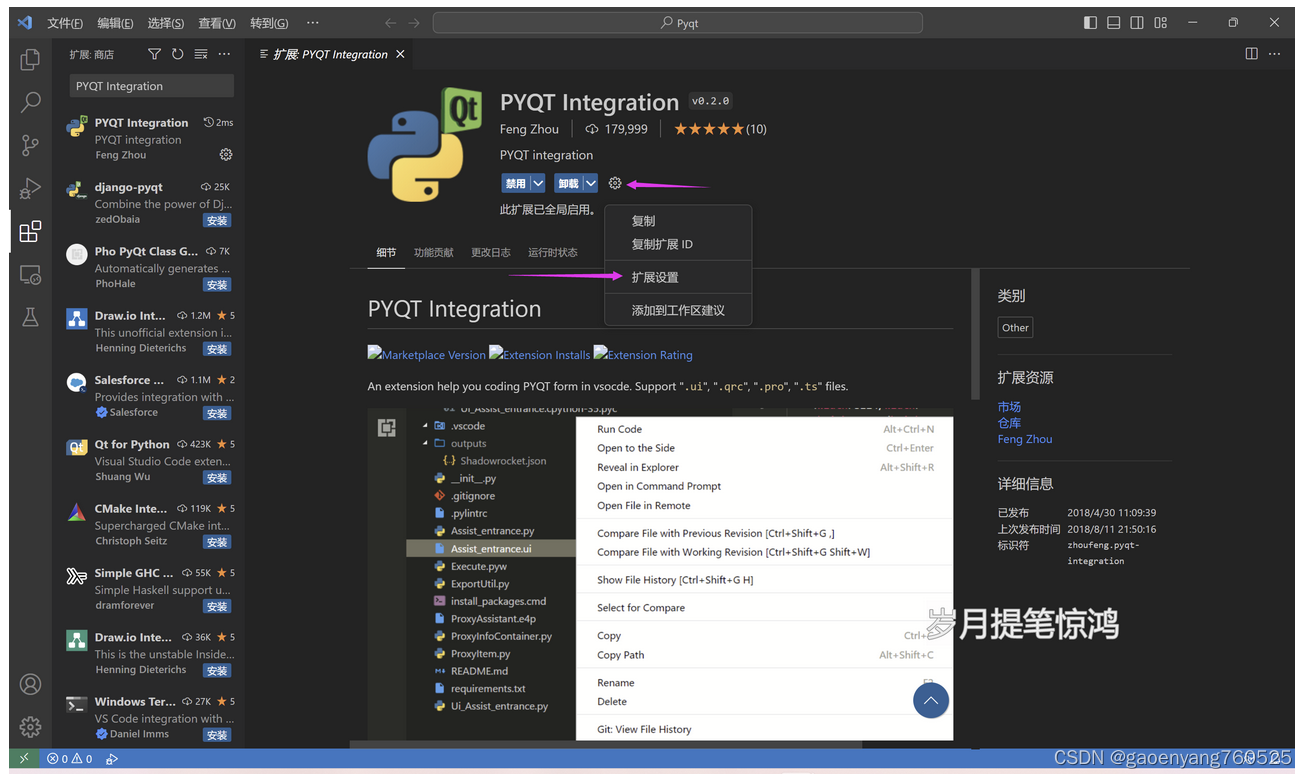1308x778 pixels.
Task: Open the Run and Debug view
Action: click(x=30, y=188)
